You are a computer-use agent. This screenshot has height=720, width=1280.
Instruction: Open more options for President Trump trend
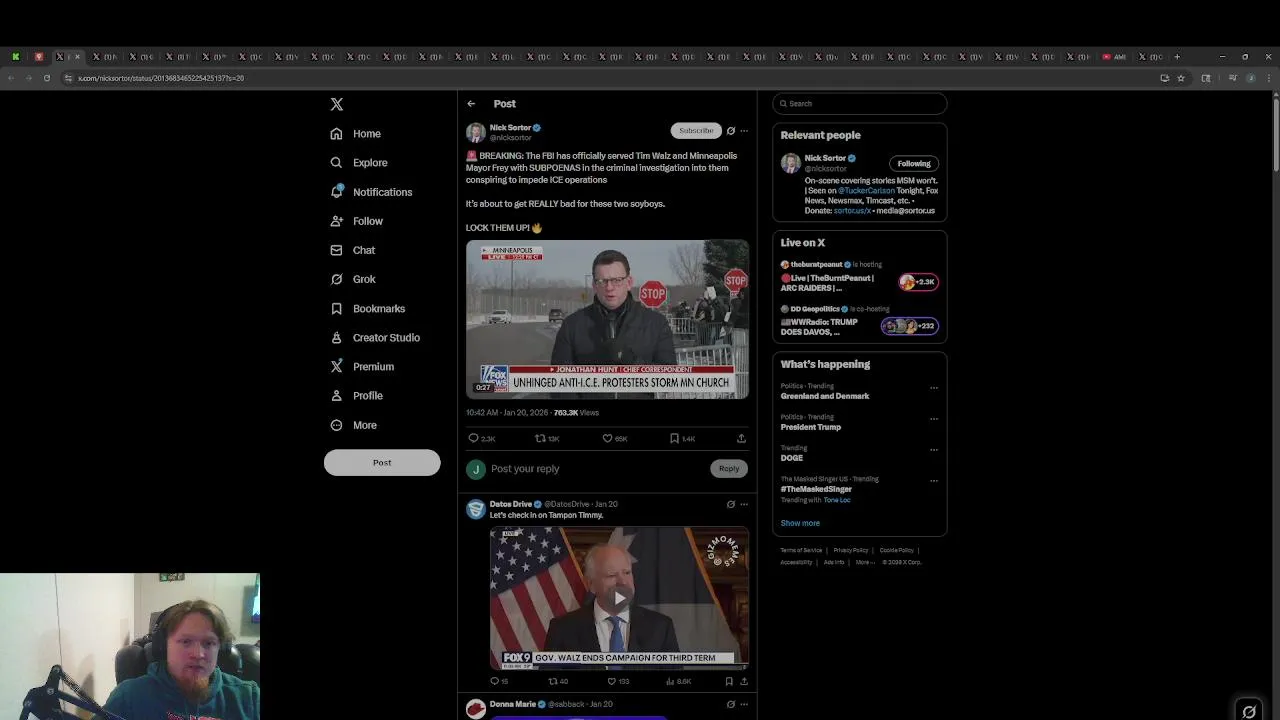click(934, 419)
